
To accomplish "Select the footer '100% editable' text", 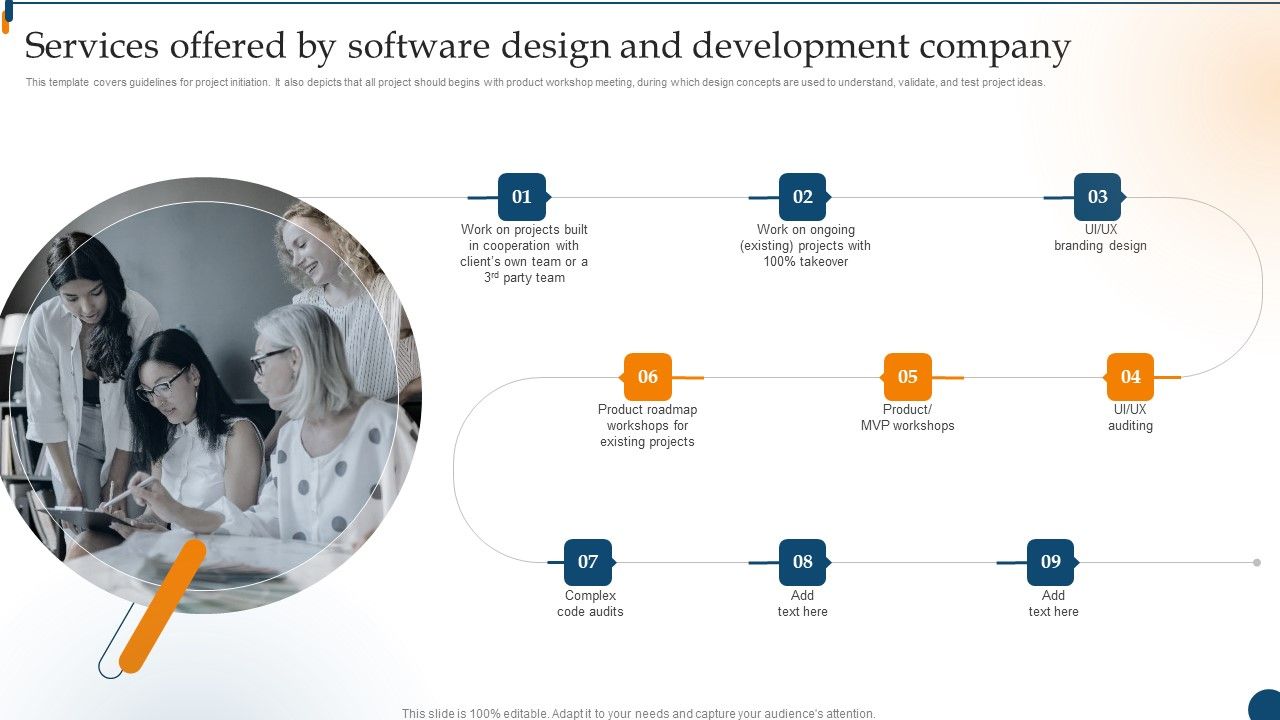I will click(638, 714).
